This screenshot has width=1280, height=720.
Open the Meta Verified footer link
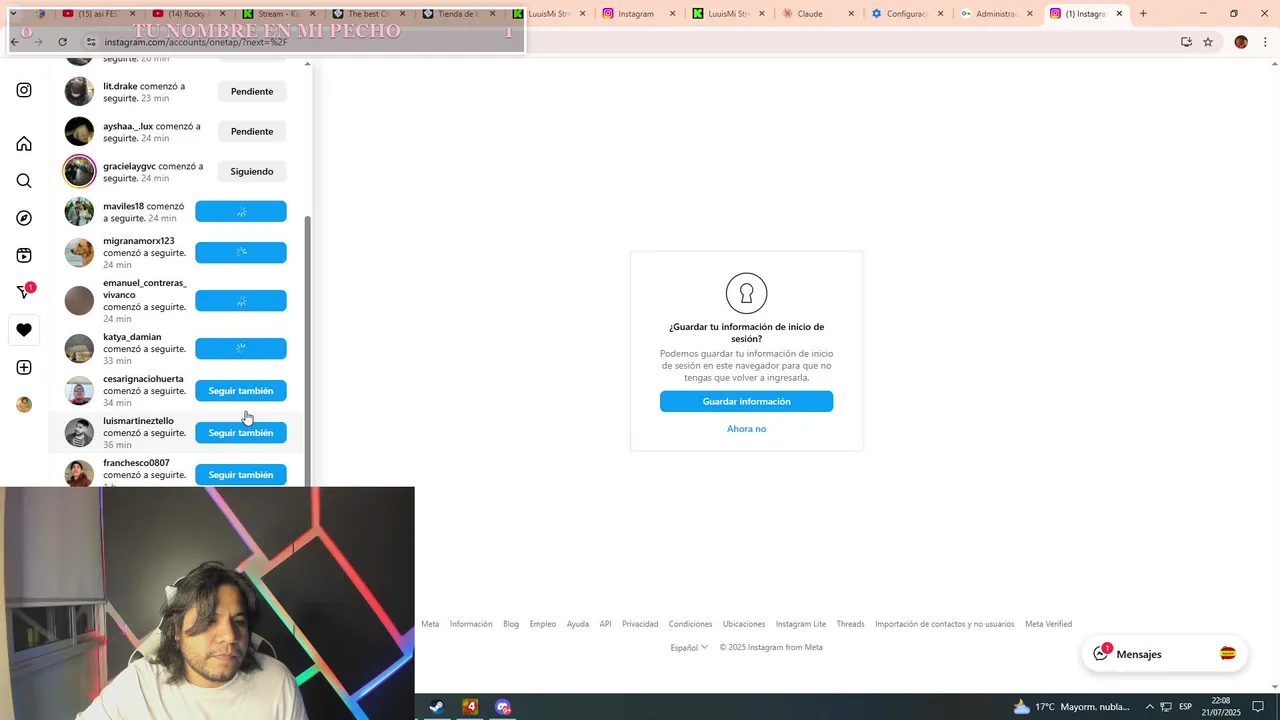point(1048,624)
